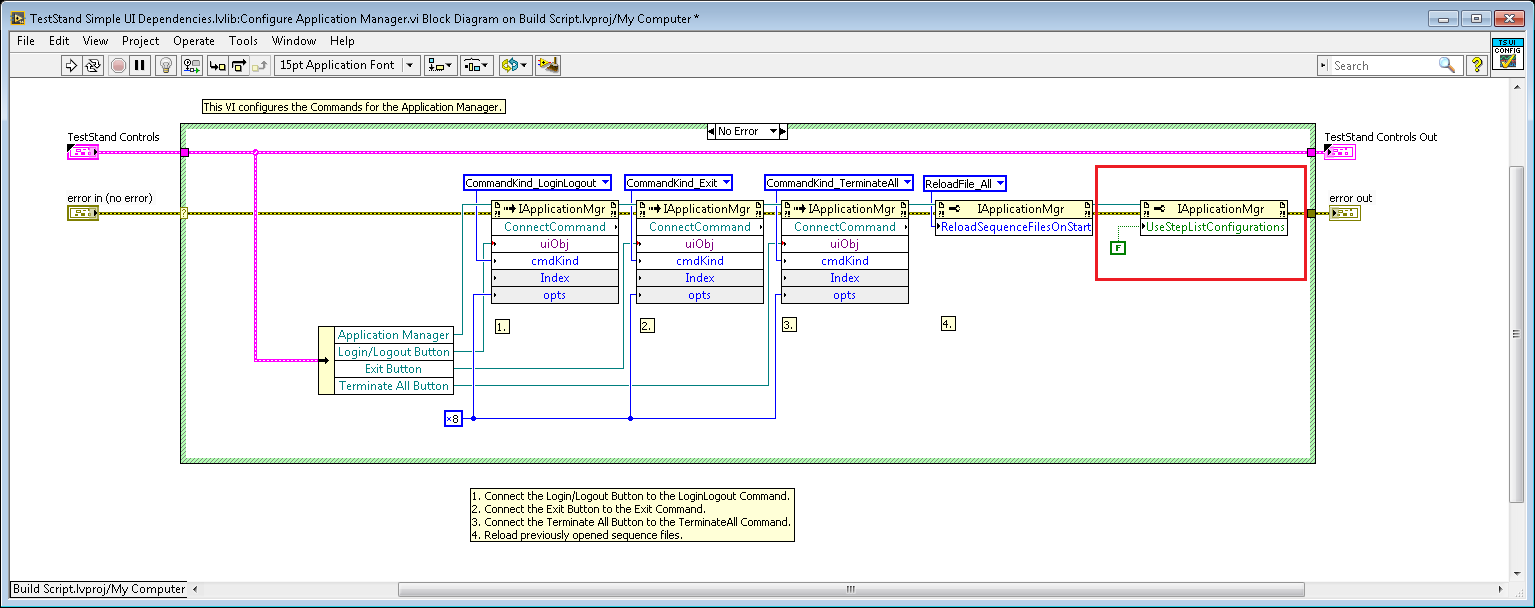This screenshot has width=1535, height=608.
Task: Expand the CommandKind_LoginLogout enum selector
Action: pos(604,183)
